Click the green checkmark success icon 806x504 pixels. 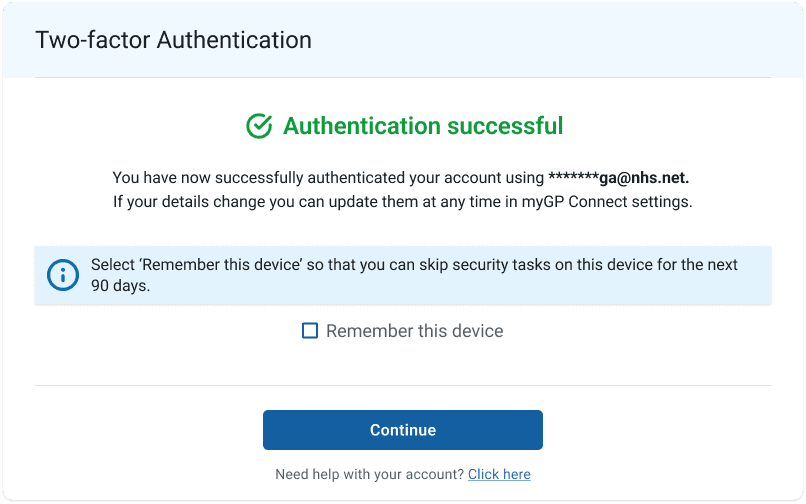click(259, 126)
